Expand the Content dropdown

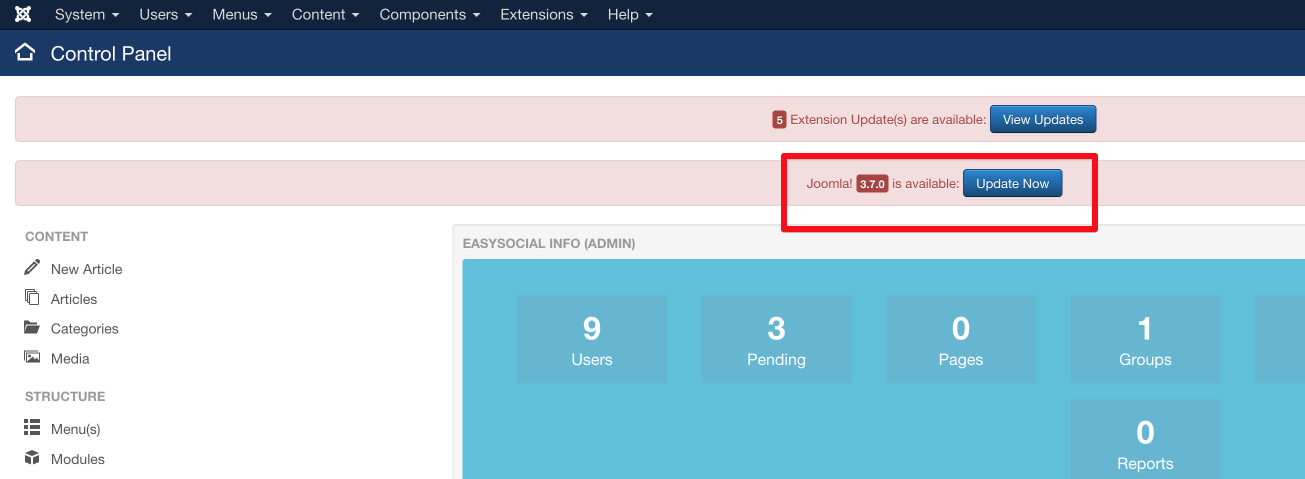click(325, 15)
